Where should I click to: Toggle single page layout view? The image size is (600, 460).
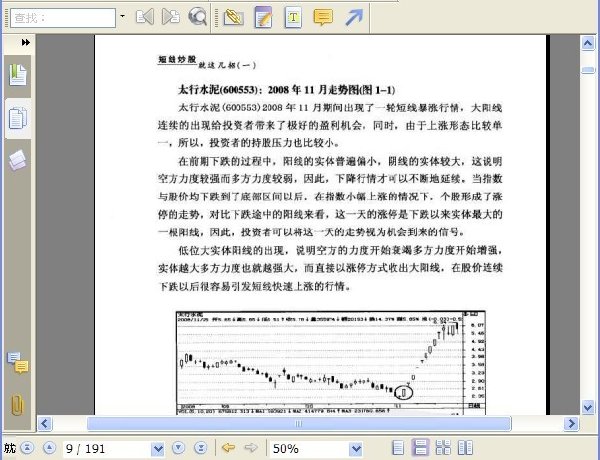[398, 447]
